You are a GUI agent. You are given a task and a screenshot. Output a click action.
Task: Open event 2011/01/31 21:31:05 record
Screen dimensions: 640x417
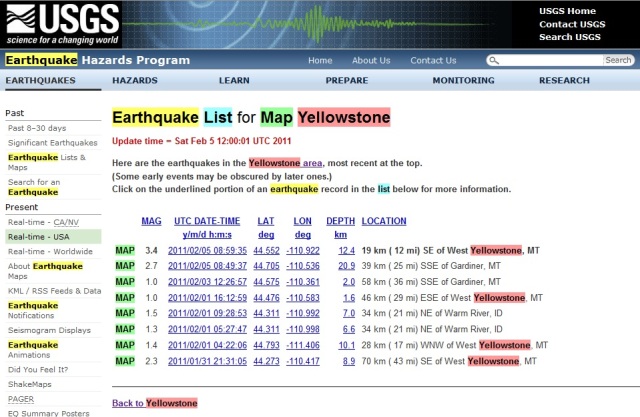click(x=207, y=361)
